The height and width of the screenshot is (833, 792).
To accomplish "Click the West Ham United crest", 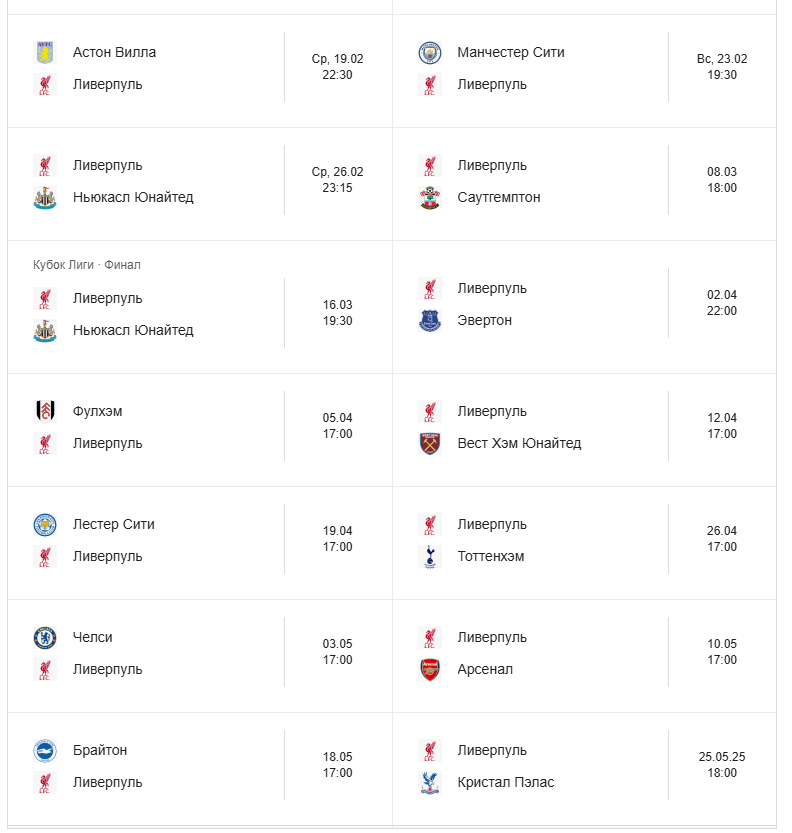I will [430, 443].
